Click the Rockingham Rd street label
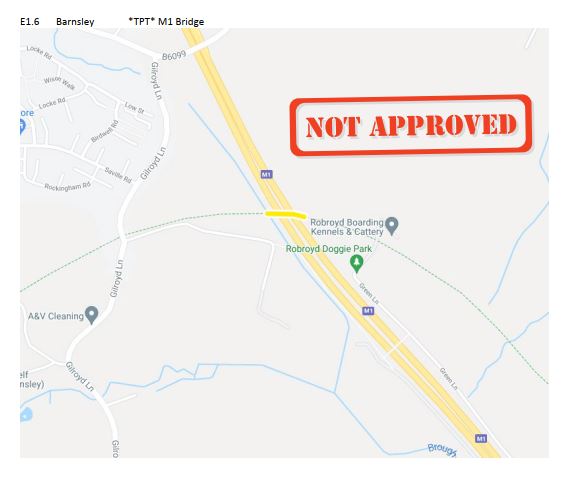Screen dimensions: 574x478 pyautogui.click(x=67, y=186)
